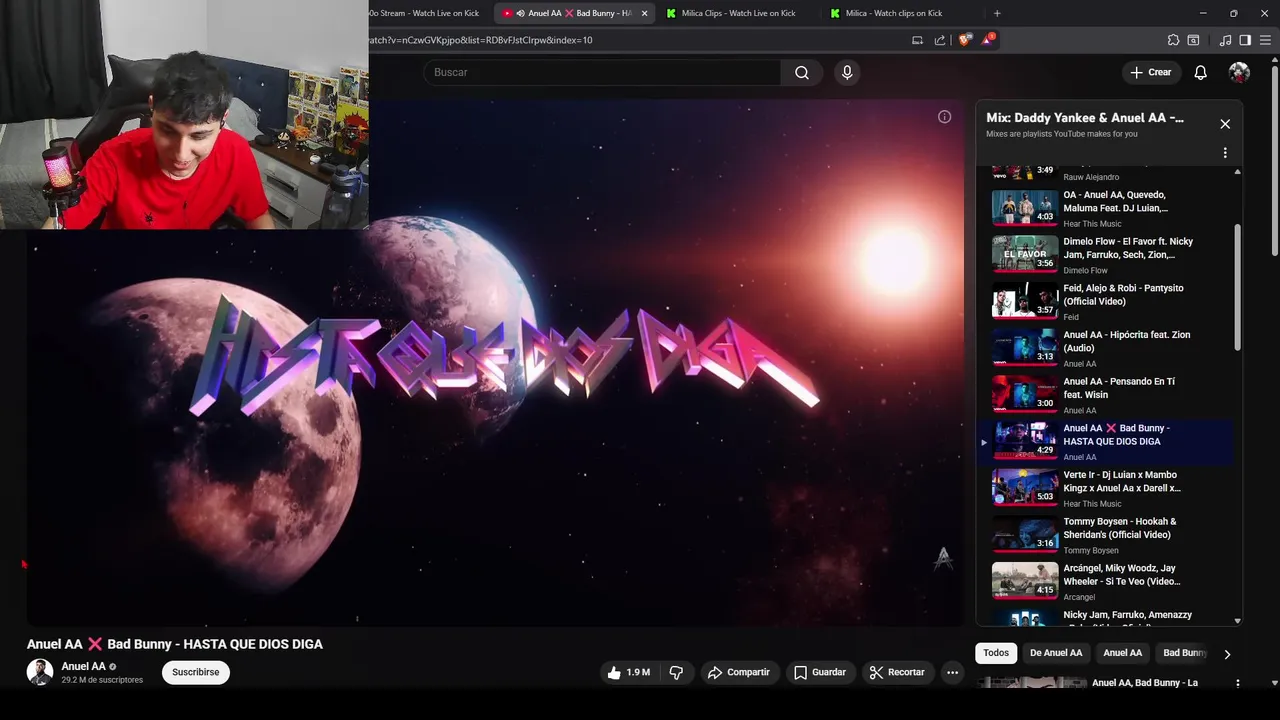Screen dimensions: 1280x720
Task: Click Compartir share button
Action: click(x=738, y=672)
